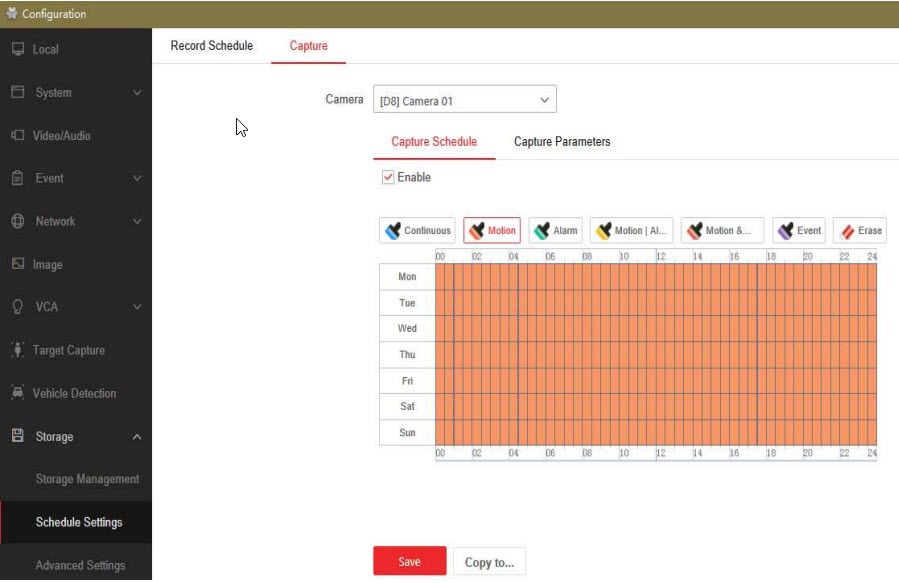Open Storage Management in sidebar
This screenshot has width=899, height=583.
87,480
